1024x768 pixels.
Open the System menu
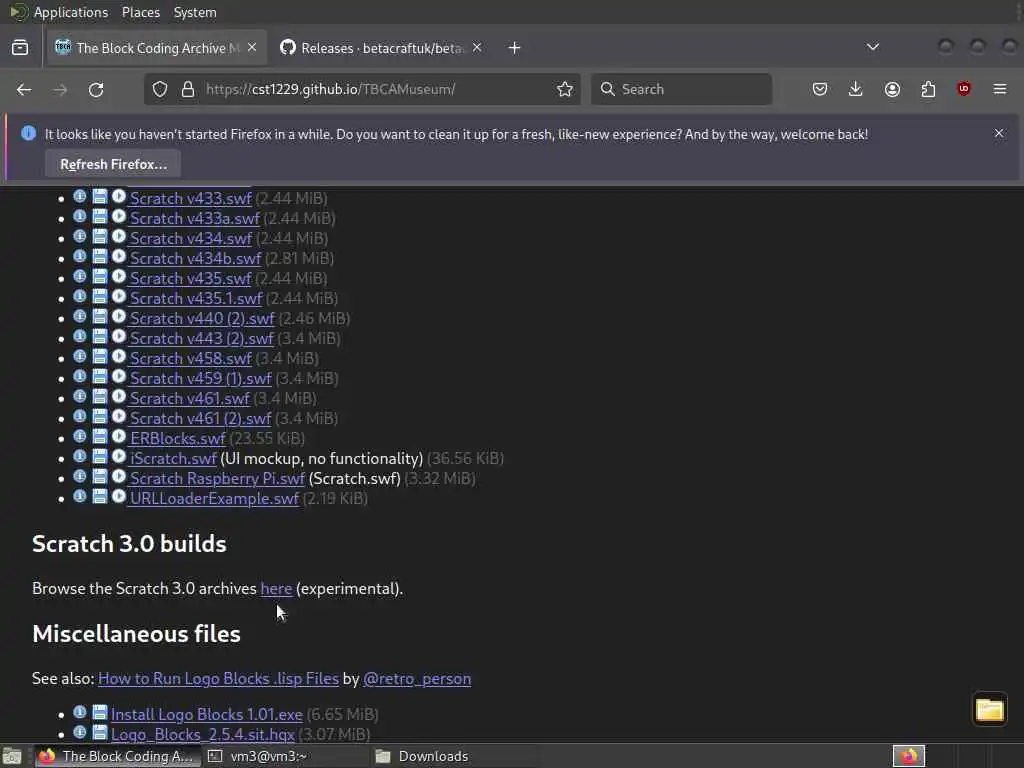[x=195, y=12]
